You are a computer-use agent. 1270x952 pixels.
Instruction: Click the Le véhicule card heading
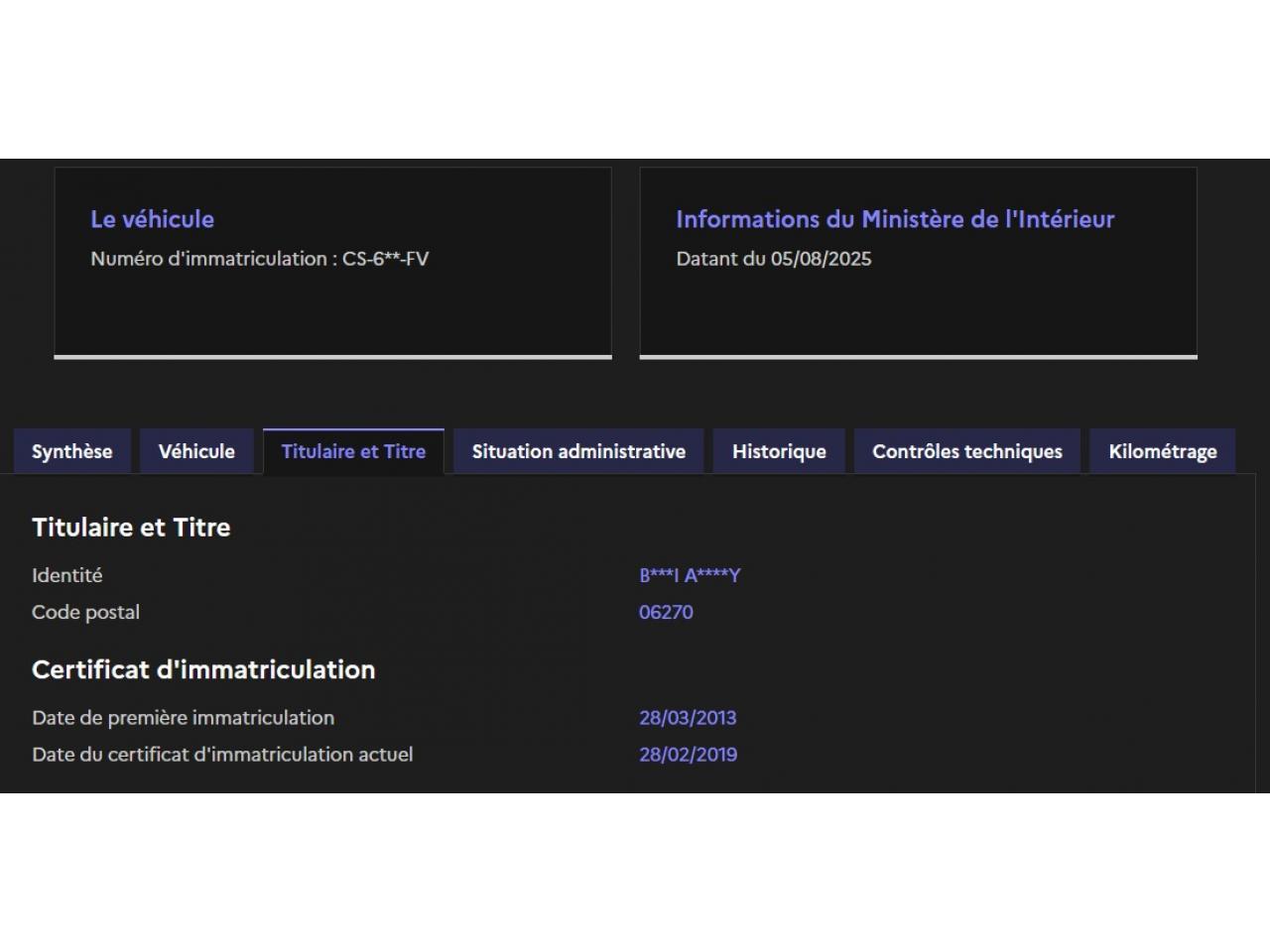(x=152, y=219)
